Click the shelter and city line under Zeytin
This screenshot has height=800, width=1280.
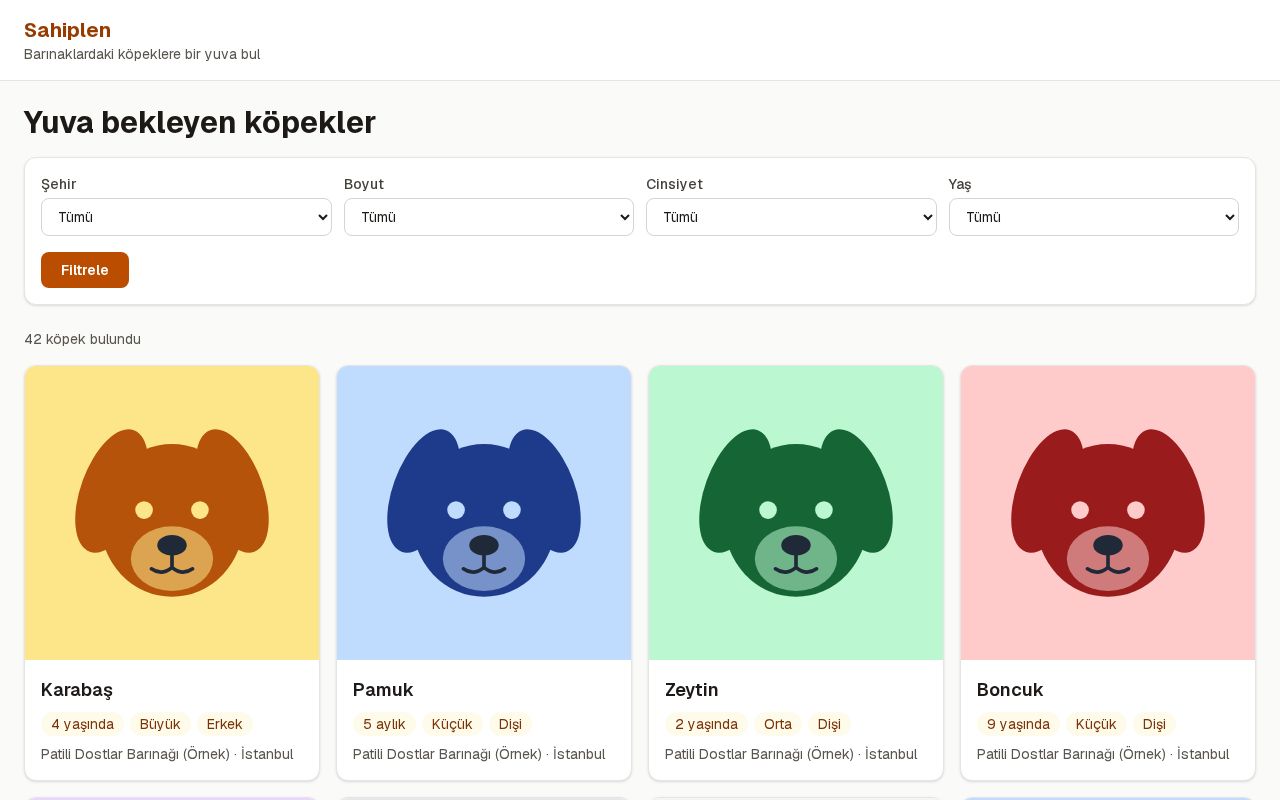click(x=791, y=754)
